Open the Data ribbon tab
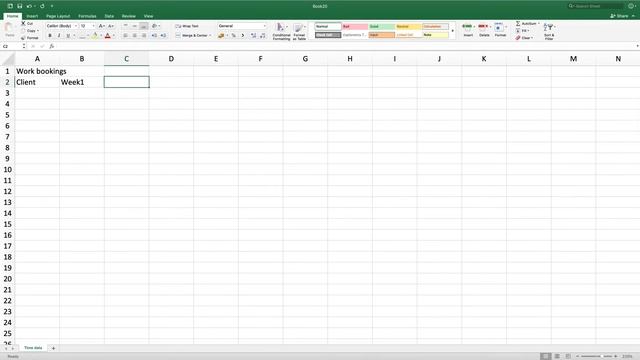 [x=109, y=16]
